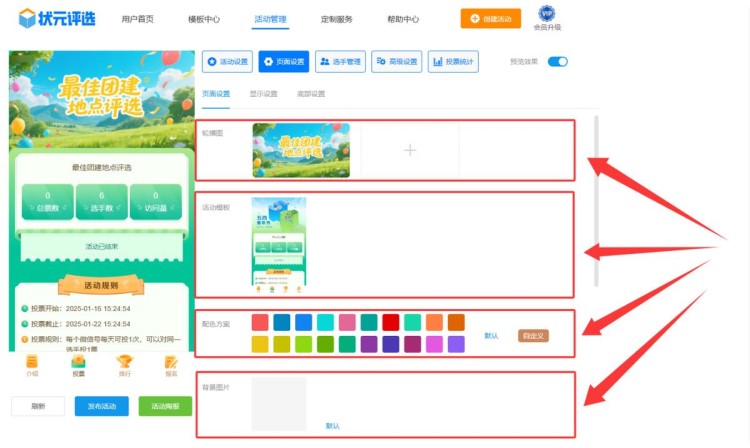
Task: Open 高级设置 advanced settings
Action: pos(397,62)
